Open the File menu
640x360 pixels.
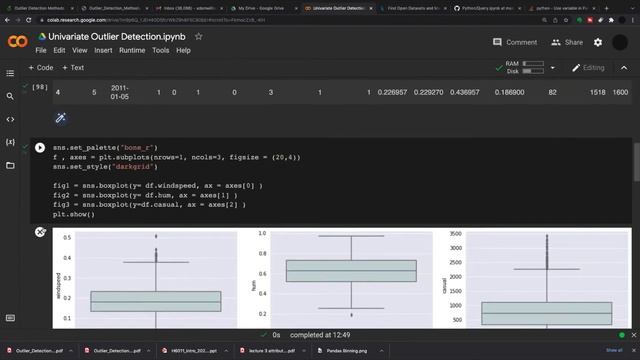point(41,50)
